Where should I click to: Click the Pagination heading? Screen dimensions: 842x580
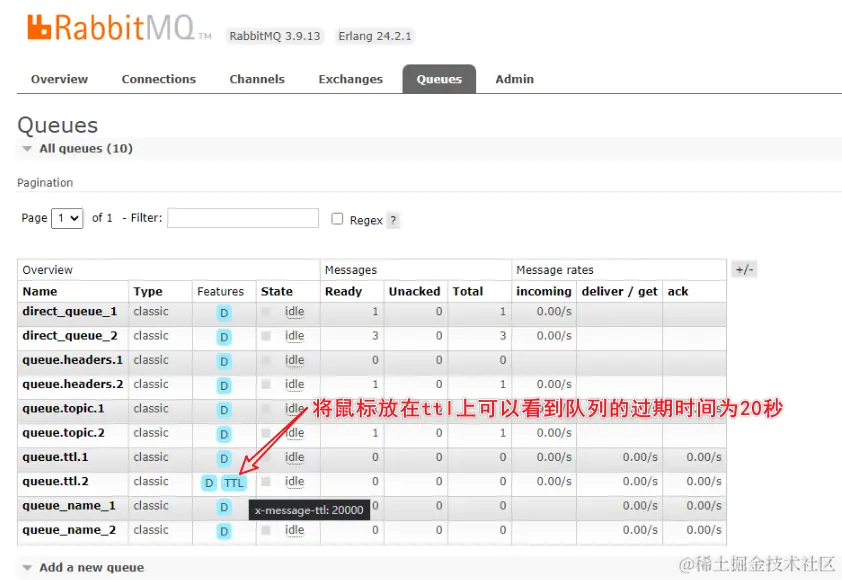[45, 183]
